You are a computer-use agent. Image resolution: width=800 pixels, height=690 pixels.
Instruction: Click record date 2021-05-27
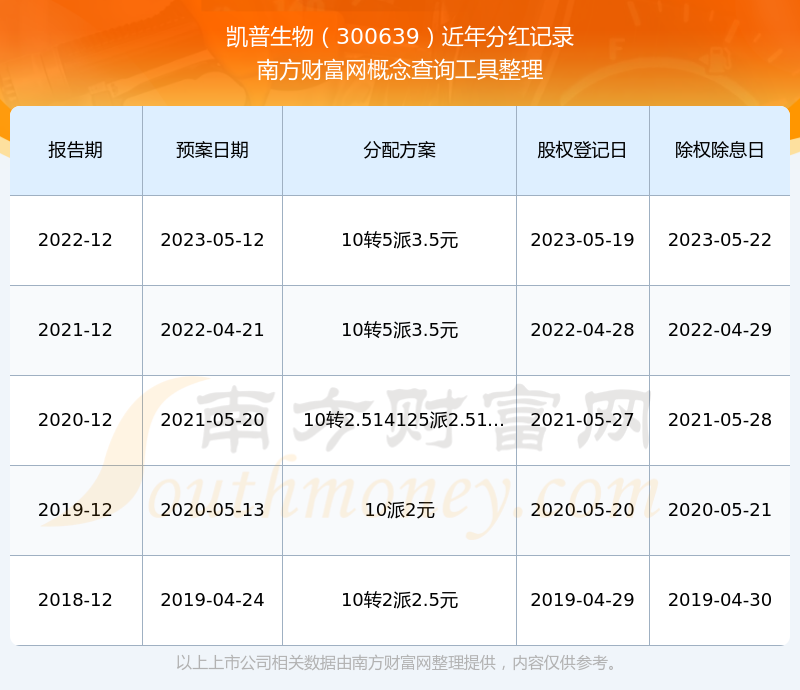(x=582, y=420)
